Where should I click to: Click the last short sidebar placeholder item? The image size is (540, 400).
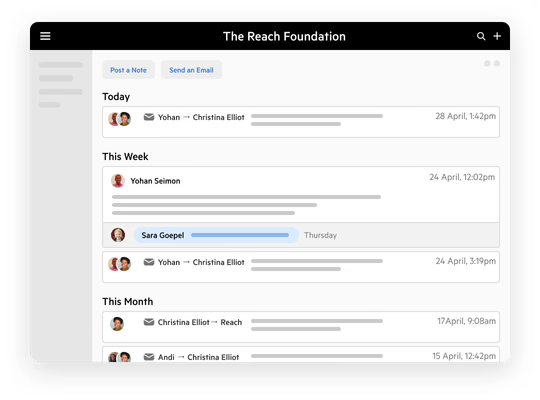click(49, 105)
